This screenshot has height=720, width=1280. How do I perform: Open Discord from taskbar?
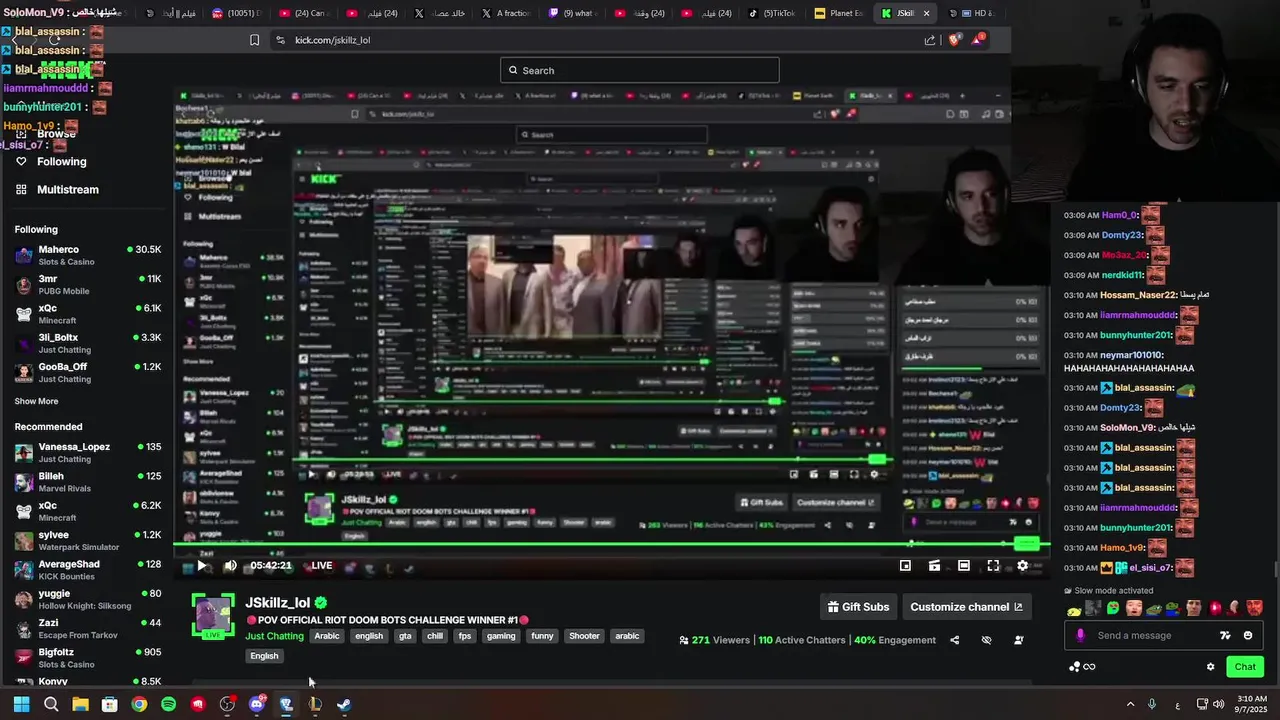tap(256, 704)
